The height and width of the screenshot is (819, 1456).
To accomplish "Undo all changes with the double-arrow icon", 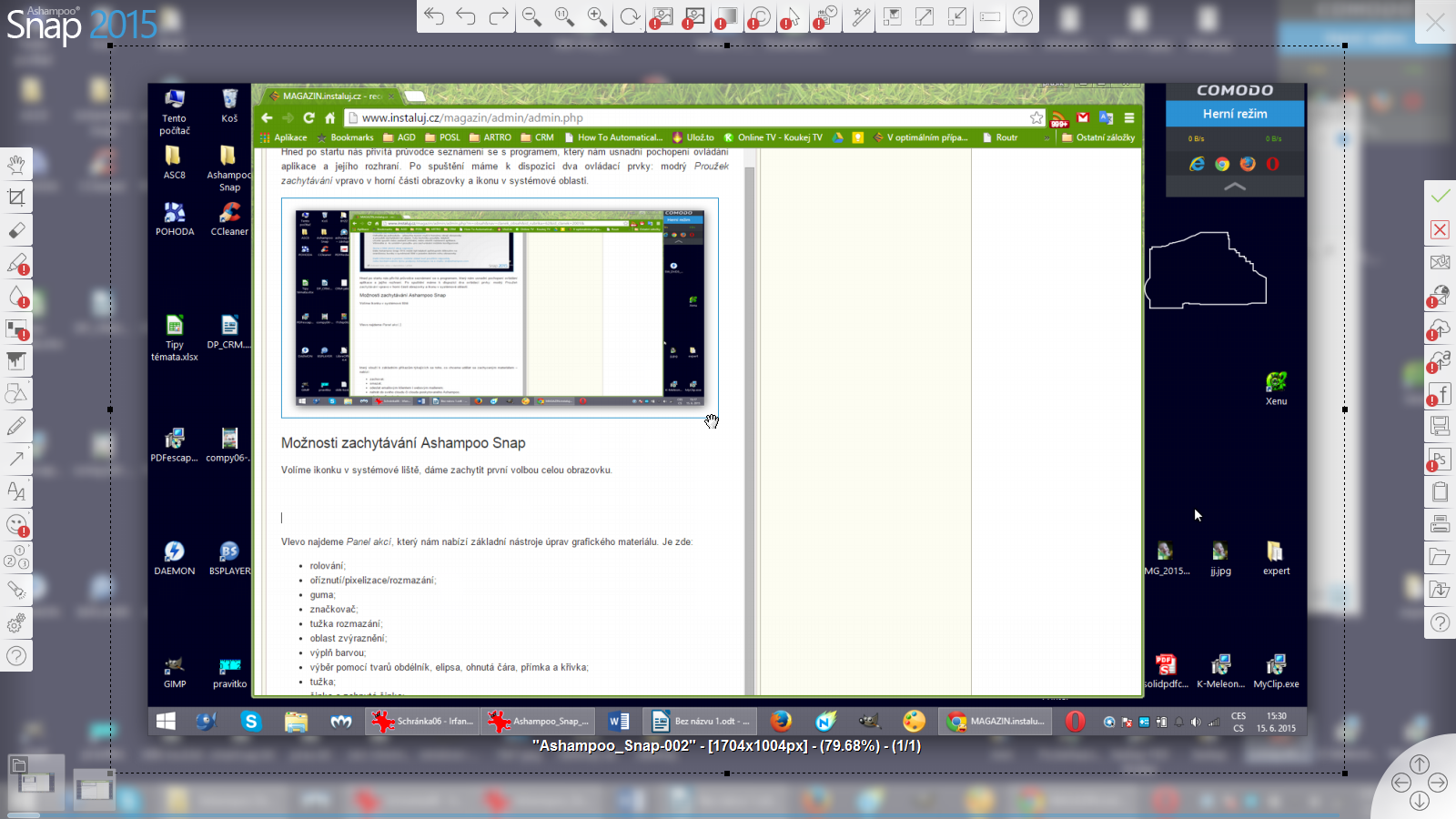I will coord(434,16).
